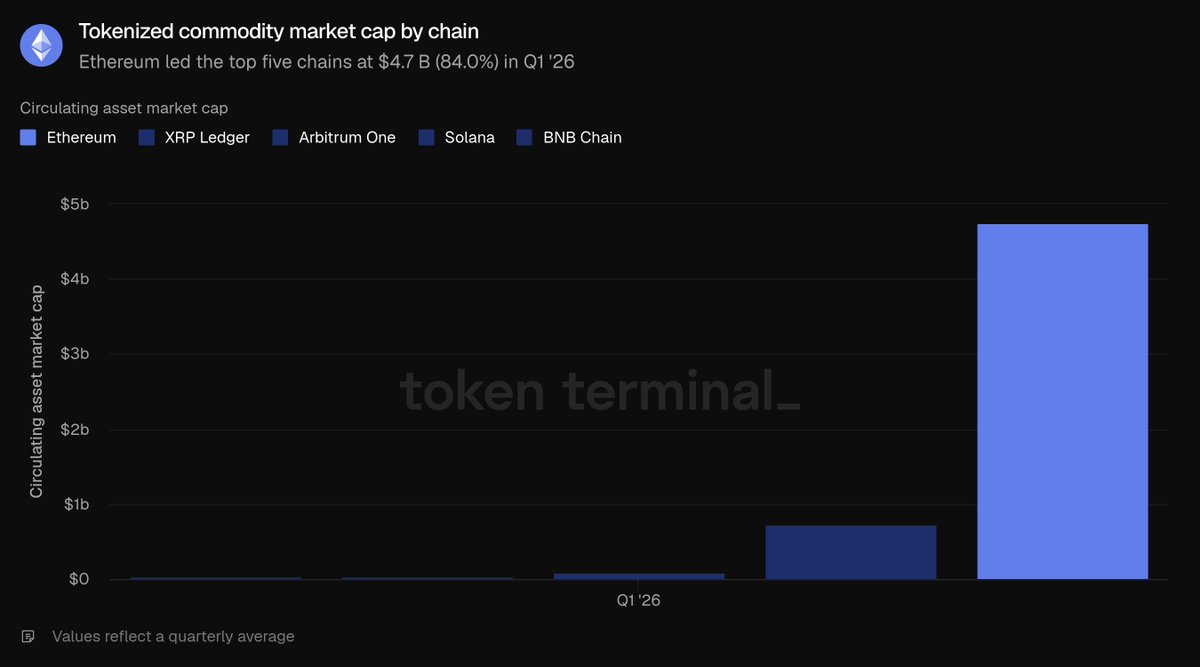Click the Circulating asset market cap legend heading
Screen dimensions: 1200x667
pyautogui.click(x=124, y=108)
